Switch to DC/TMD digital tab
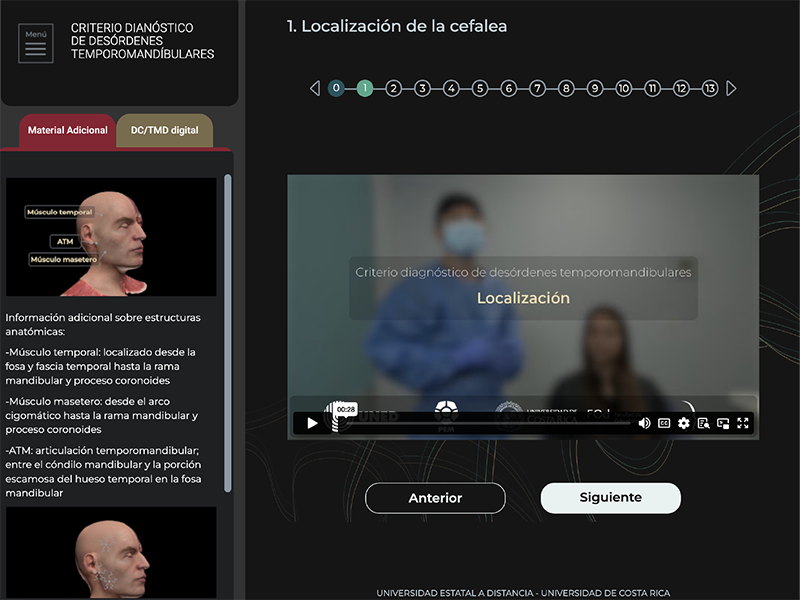The height and width of the screenshot is (600, 800). click(164, 131)
